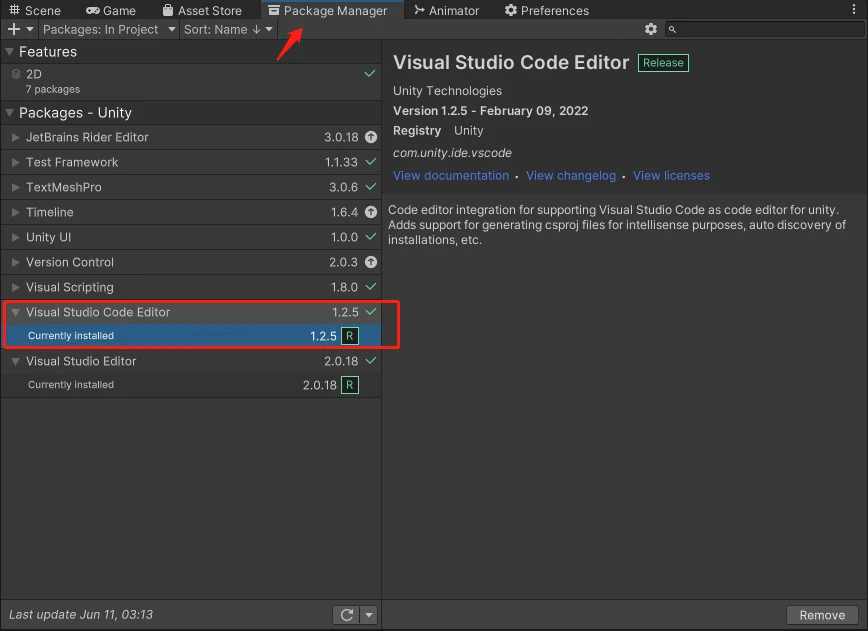This screenshot has width=868, height=631.
Task: Open the Packages: In Project dropdown
Action: [109, 29]
